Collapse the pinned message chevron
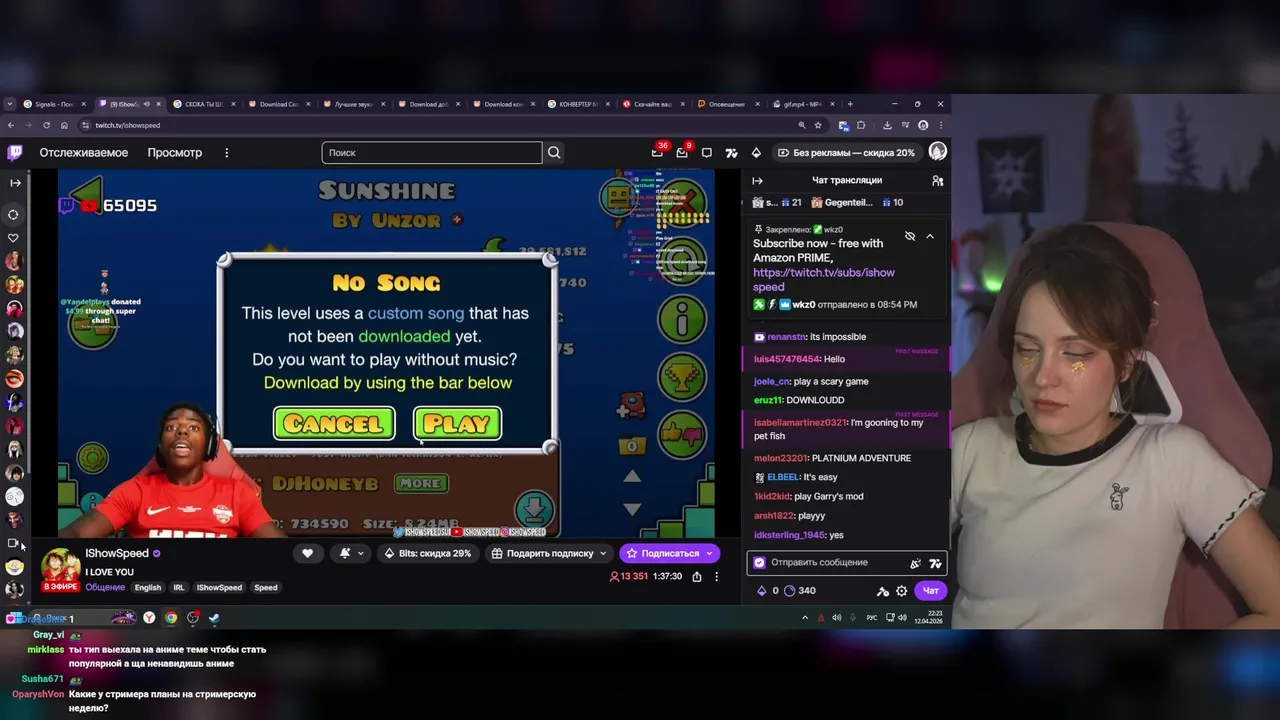The height and width of the screenshot is (720, 1280). pos(930,236)
